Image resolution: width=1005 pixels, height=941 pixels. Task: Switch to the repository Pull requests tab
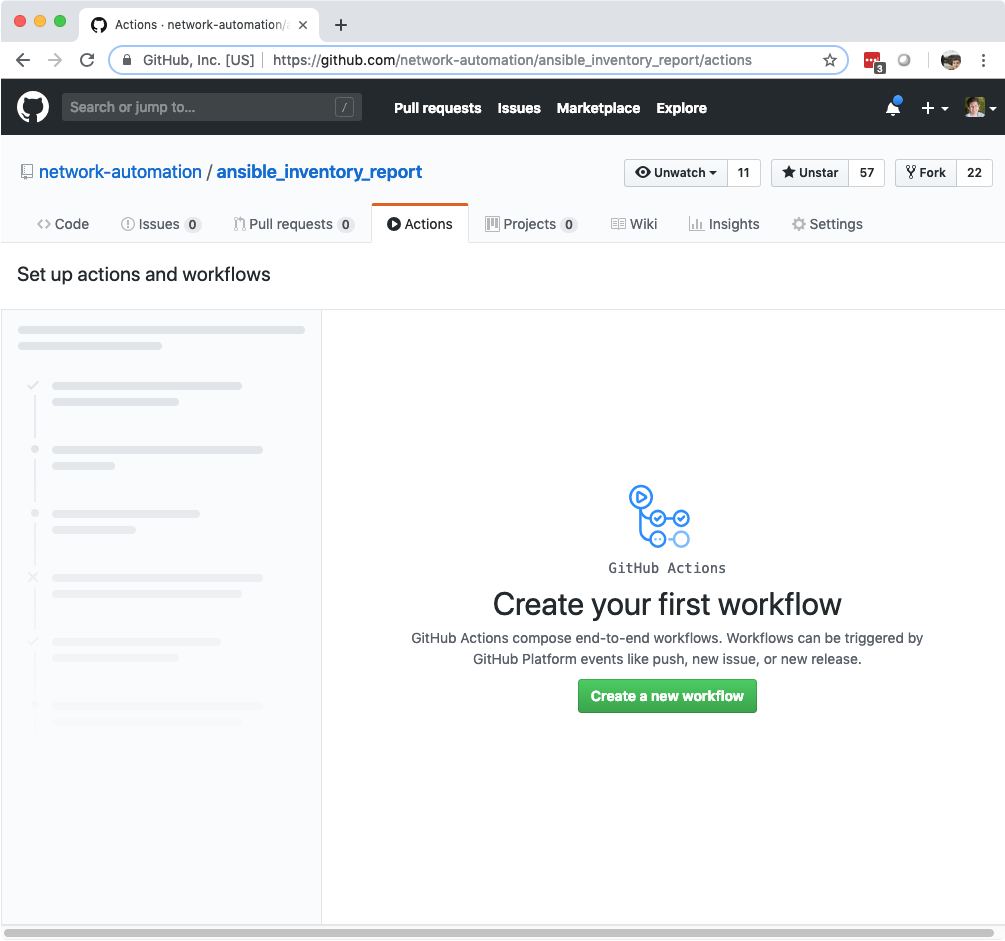(294, 224)
